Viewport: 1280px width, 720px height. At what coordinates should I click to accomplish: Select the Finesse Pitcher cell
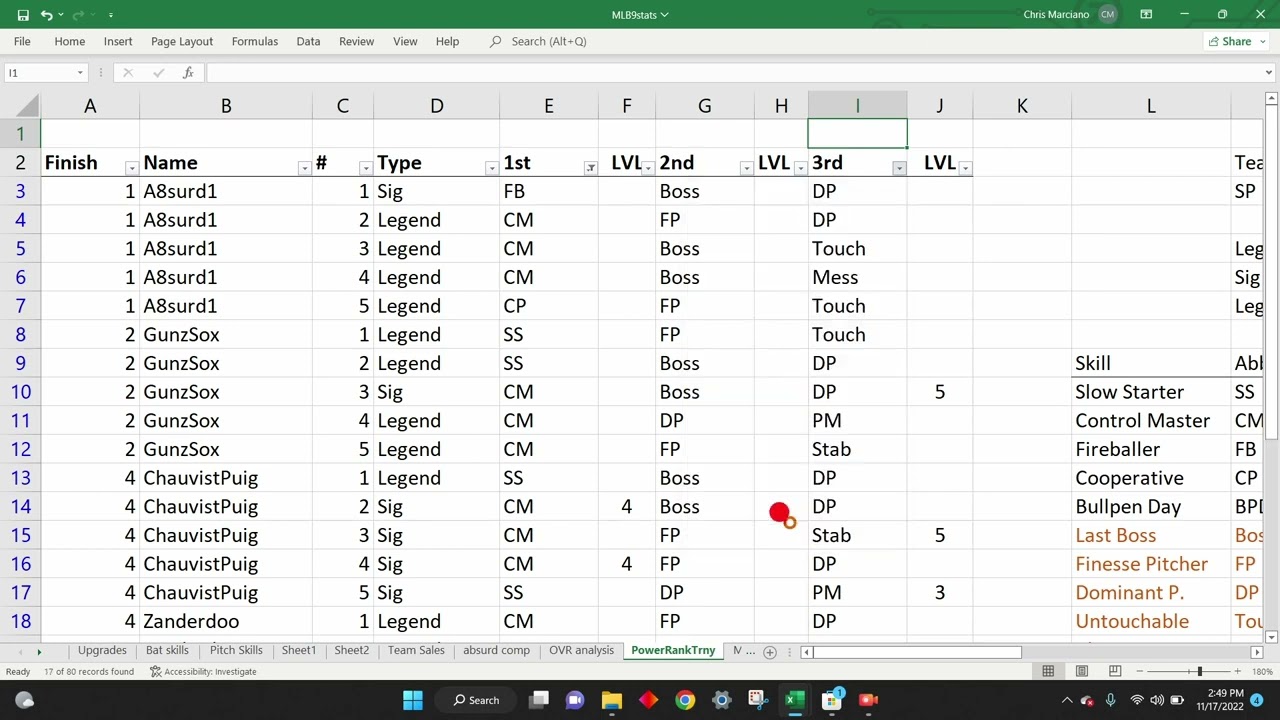click(1150, 564)
